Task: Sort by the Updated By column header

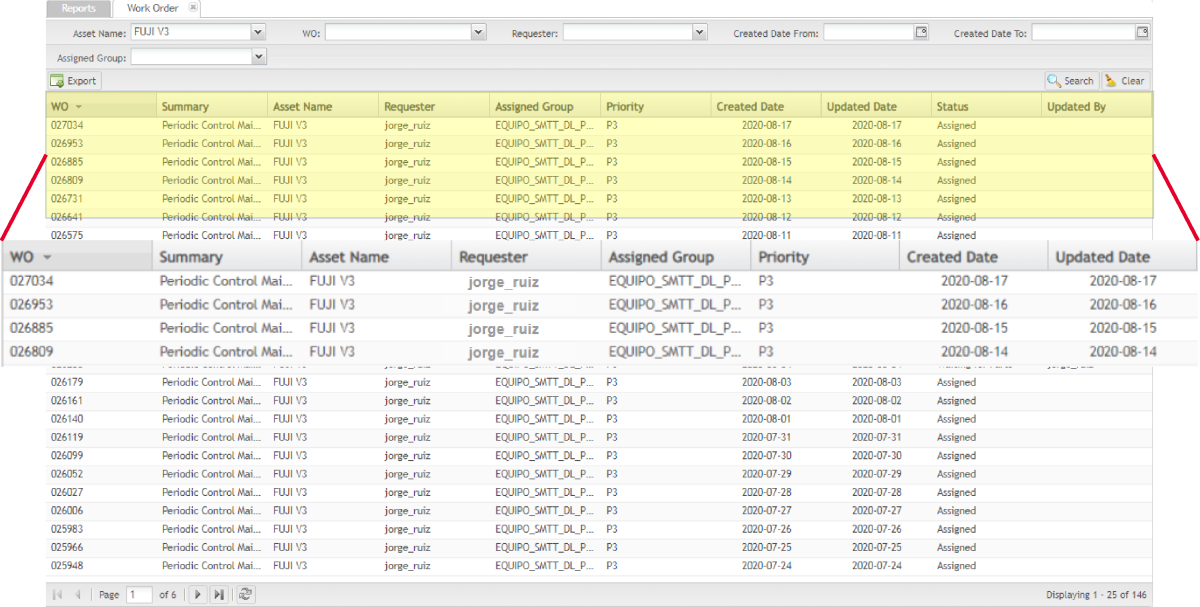Action: (1098, 106)
